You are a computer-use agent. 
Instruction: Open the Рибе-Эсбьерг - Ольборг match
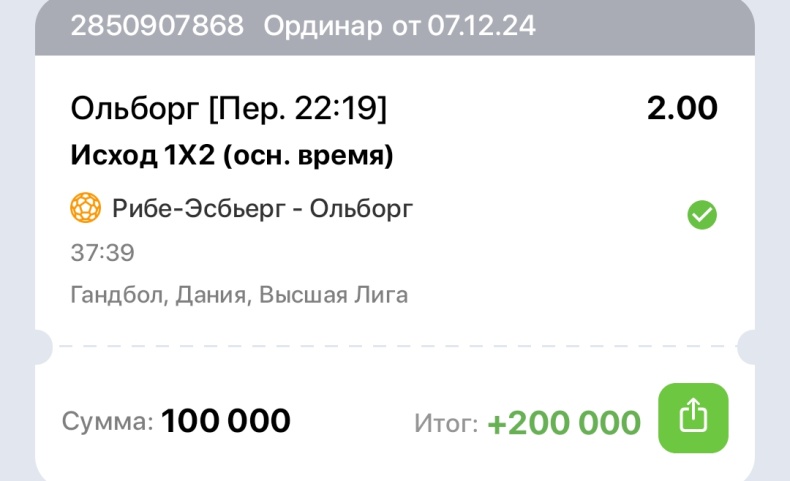click(262, 208)
